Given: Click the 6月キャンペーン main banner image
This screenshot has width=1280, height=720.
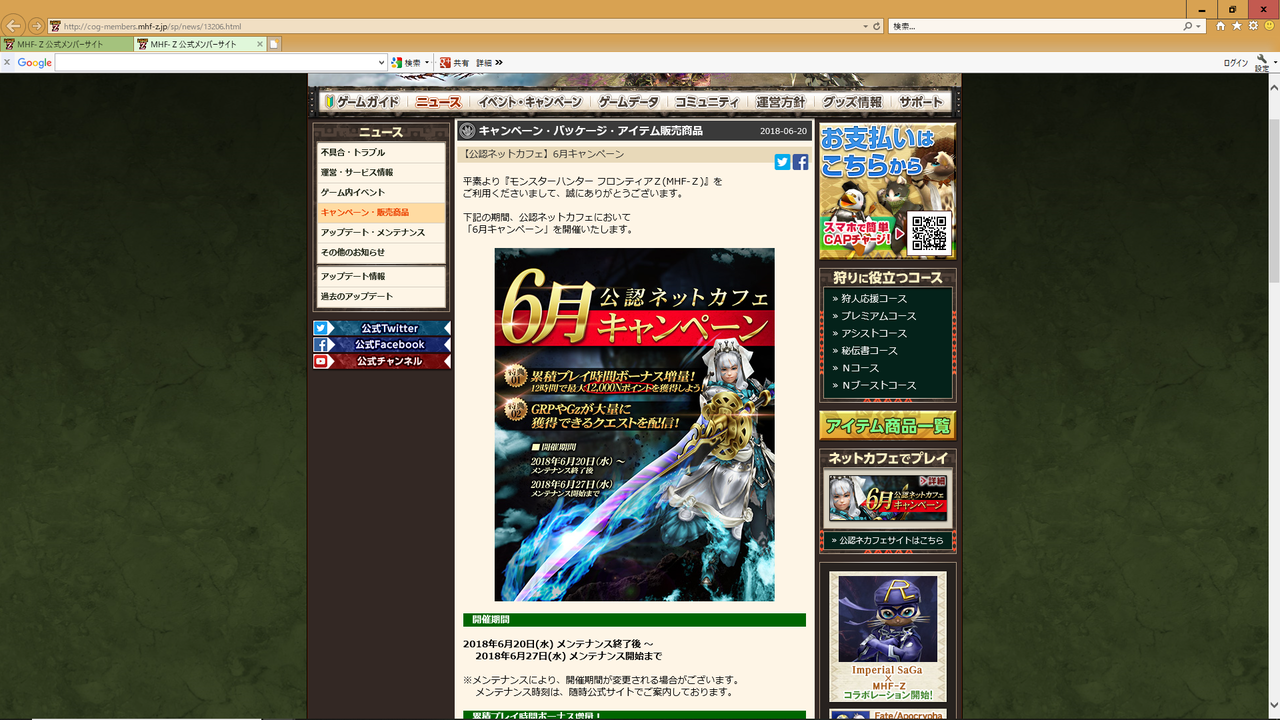Looking at the screenshot, I should tap(634, 425).
